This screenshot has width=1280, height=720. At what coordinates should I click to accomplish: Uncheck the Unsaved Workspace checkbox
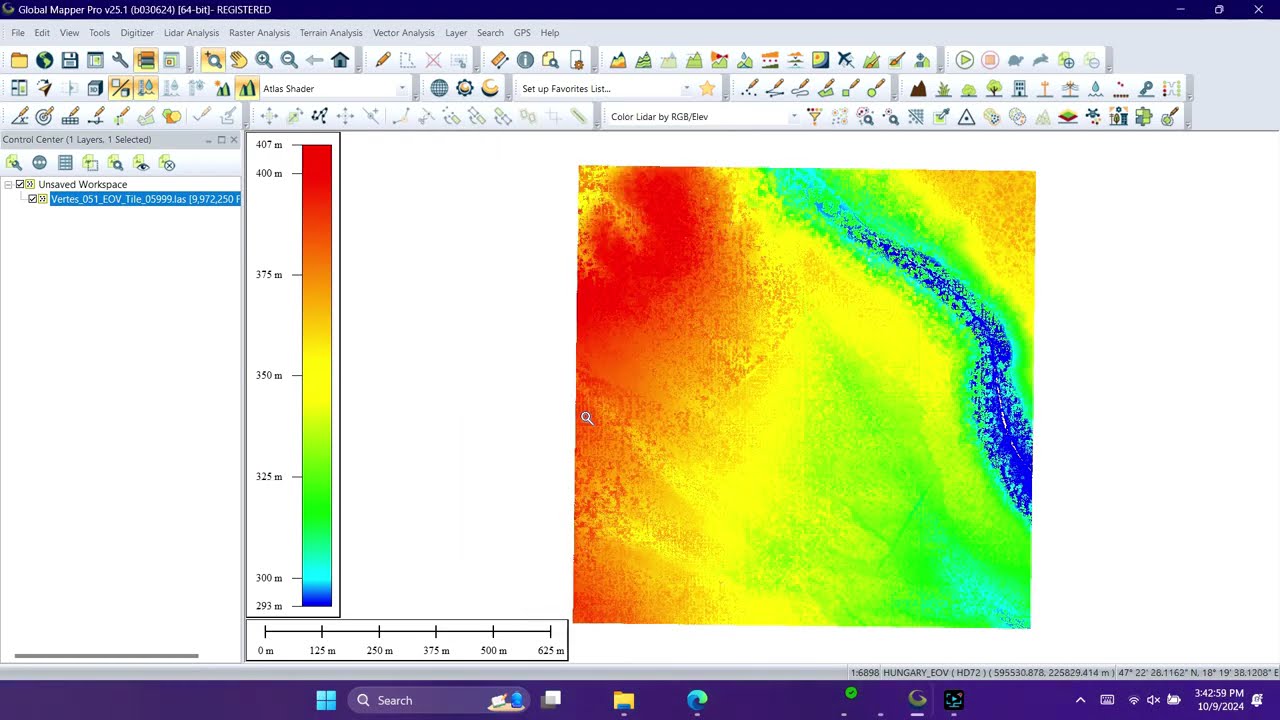coord(19,184)
